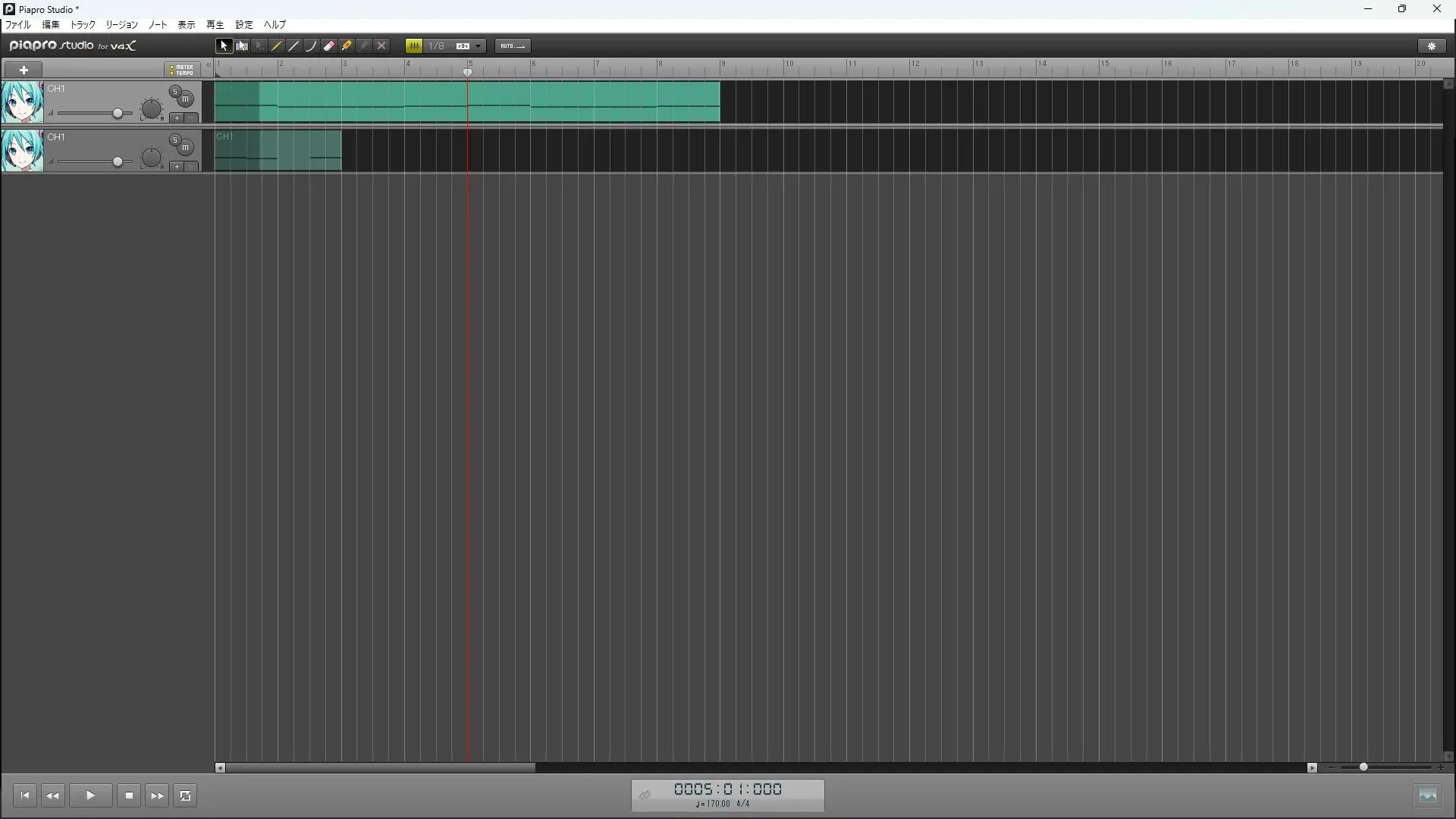The height and width of the screenshot is (819, 1456).
Task: Select the eraser tool
Action: pos(329,46)
